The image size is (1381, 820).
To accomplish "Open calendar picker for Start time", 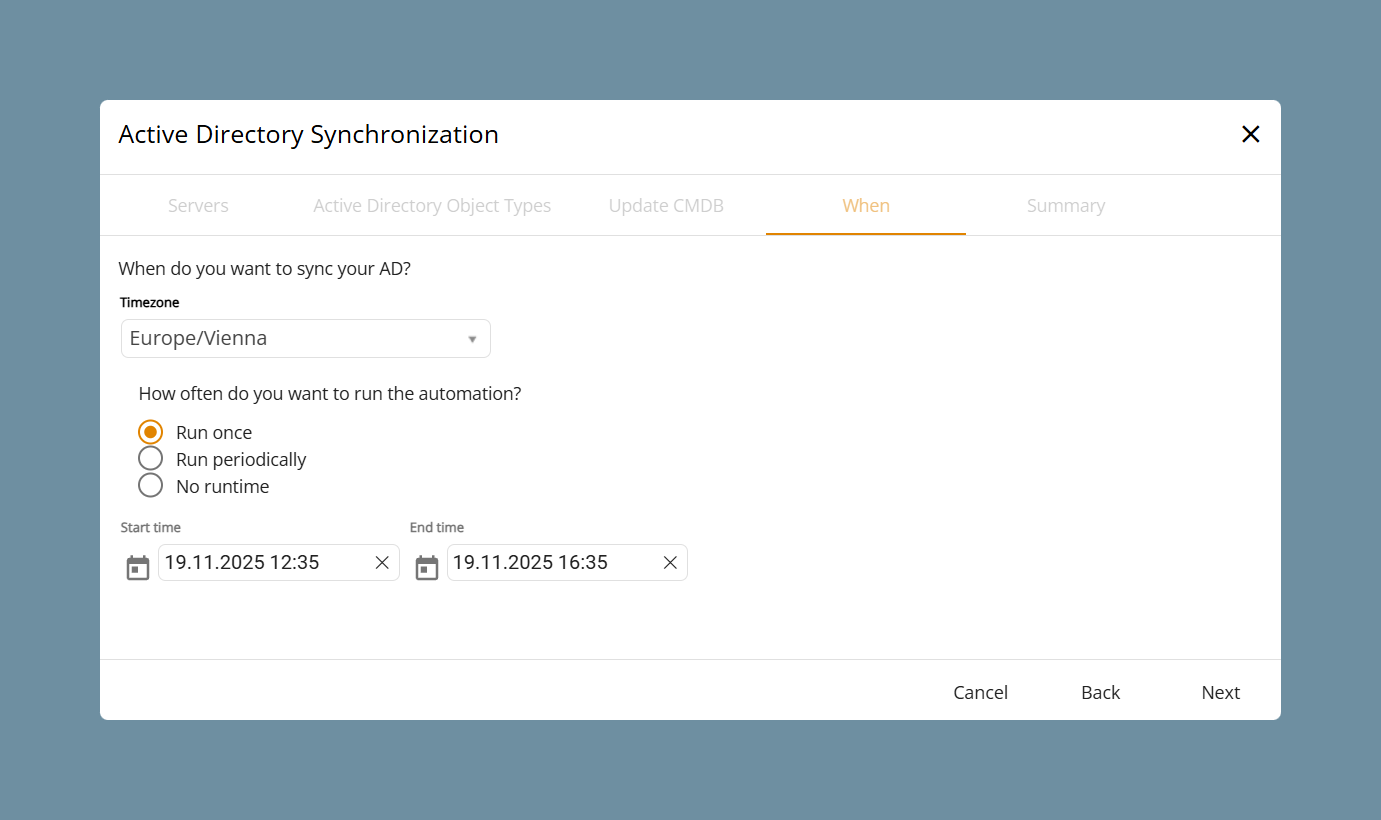I will [x=138, y=568].
